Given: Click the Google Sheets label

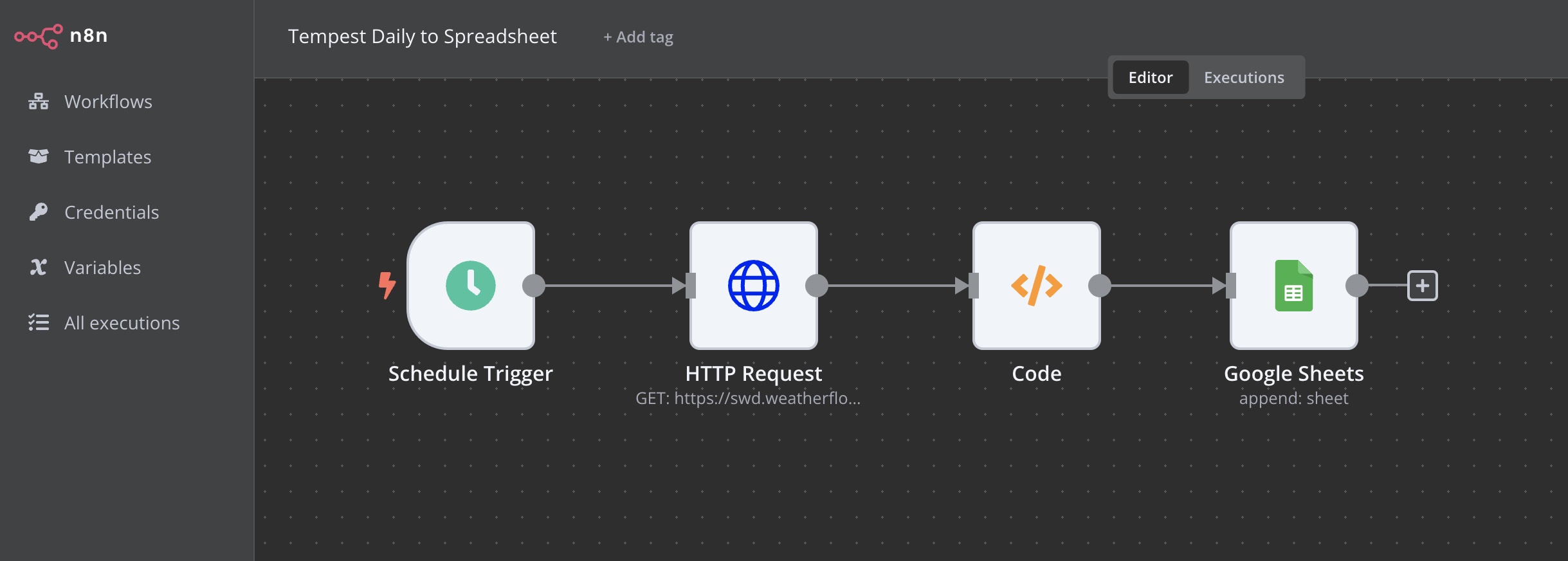Looking at the screenshot, I should click(1294, 374).
